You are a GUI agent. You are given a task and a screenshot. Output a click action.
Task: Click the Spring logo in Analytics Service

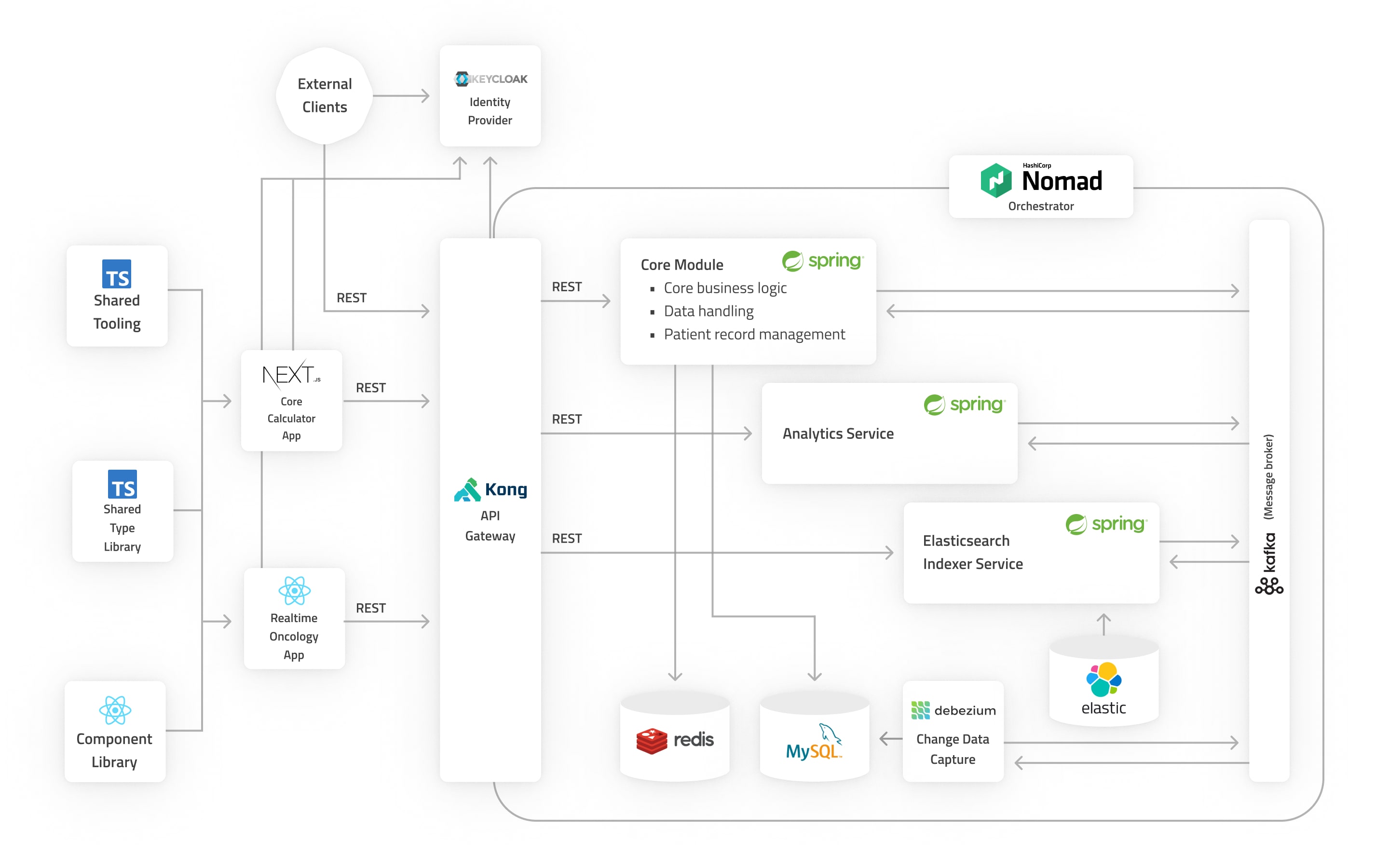964,404
